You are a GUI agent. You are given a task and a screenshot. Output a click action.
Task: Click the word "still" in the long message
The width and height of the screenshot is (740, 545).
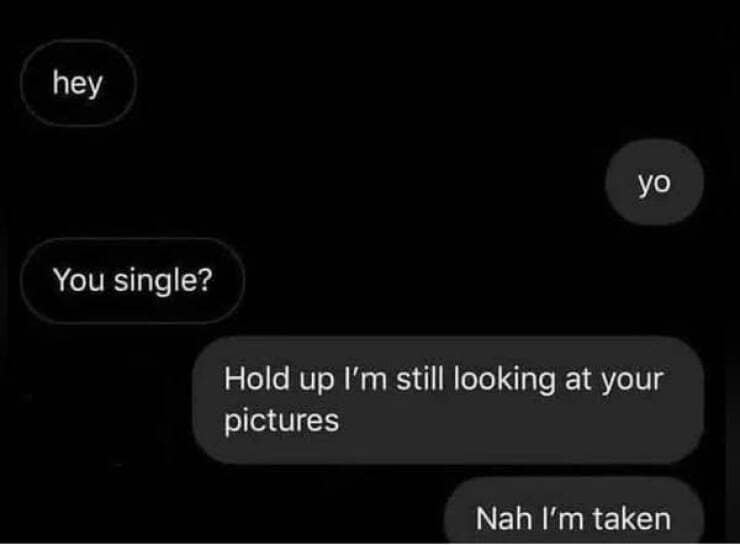(x=420, y=378)
